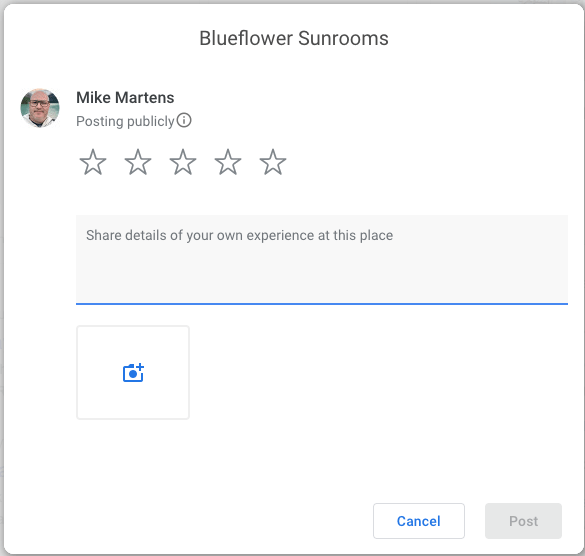Click the Blueflower Sunrooms heading
Screen dimensions: 585x556
(x=294, y=38)
